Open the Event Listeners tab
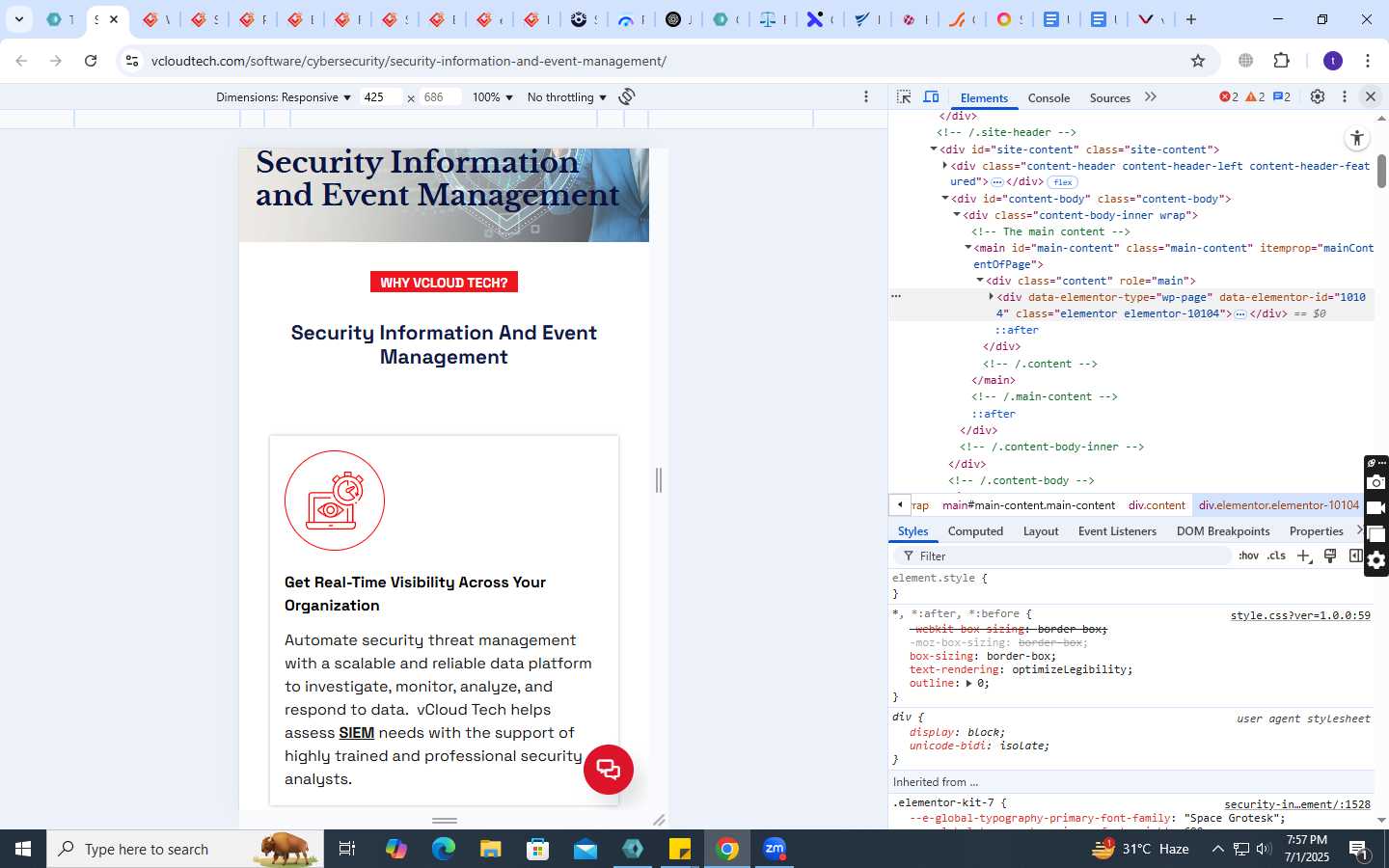1389x868 pixels. click(1117, 531)
